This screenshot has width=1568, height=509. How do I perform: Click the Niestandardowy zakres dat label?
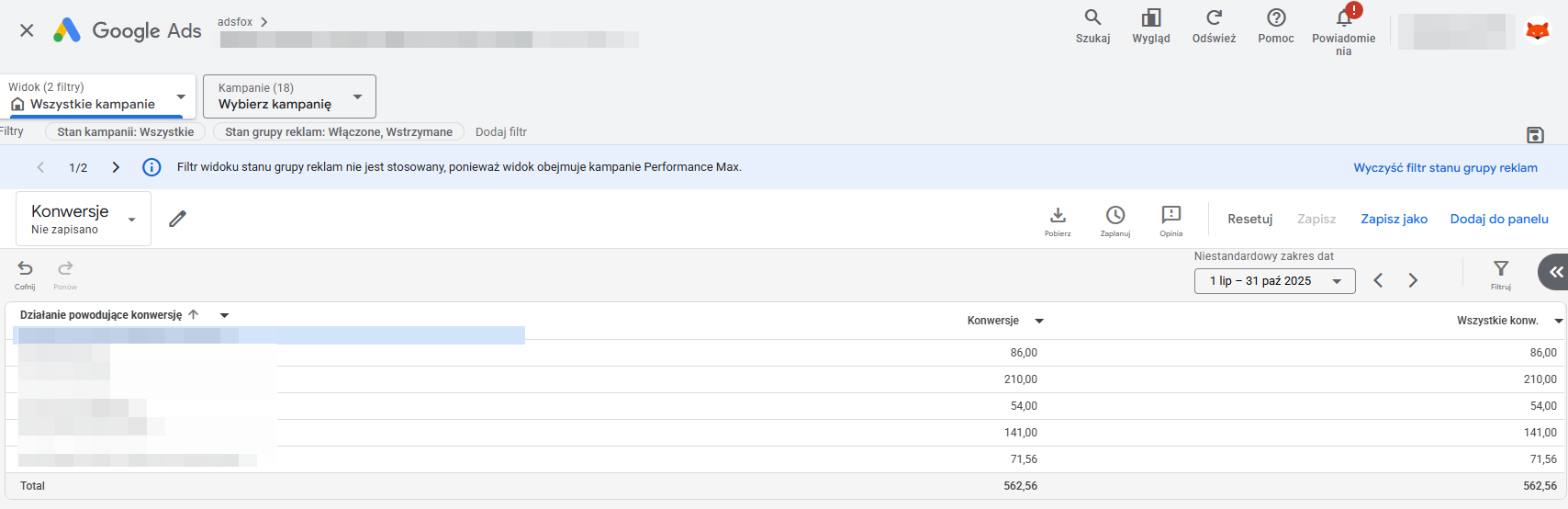pyautogui.click(x=1264, y=256)
